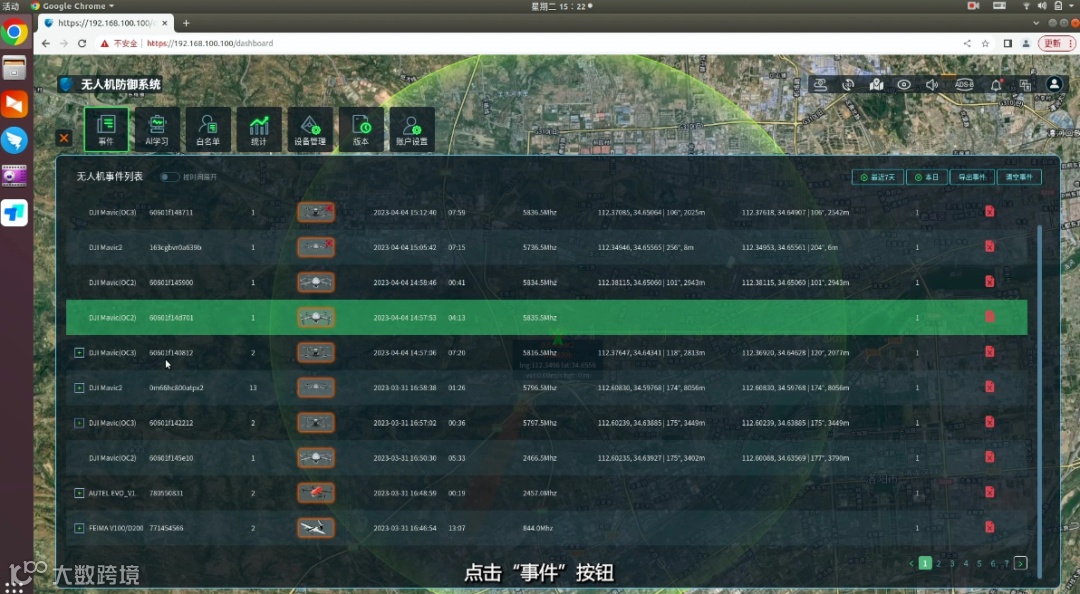Toggle the eye visibility icon in toolbar

tap(904, 85)
